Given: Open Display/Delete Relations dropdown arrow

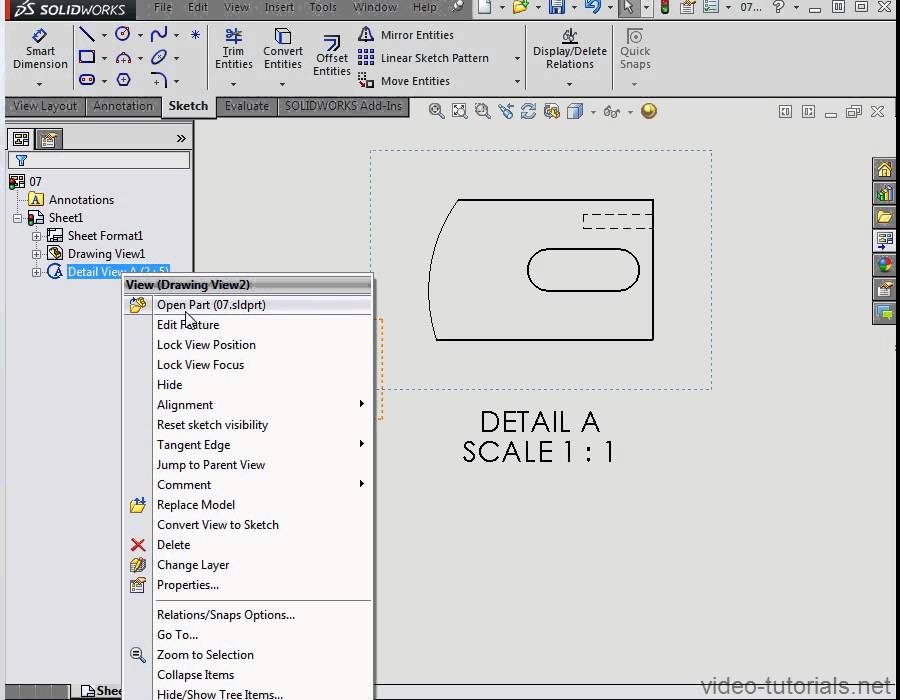Looking at the screenshot, I should pyautogui.click(x=569, y=84).
